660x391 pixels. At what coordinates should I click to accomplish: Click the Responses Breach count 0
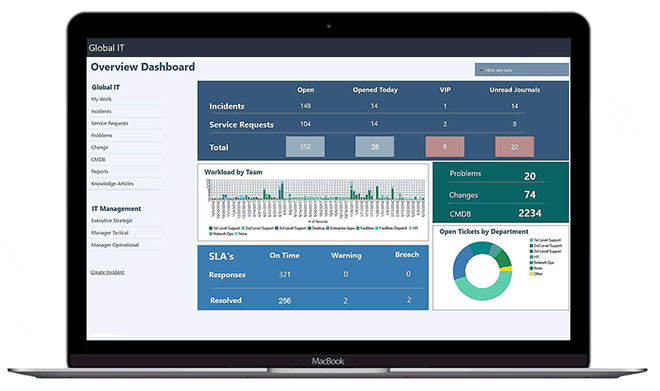(408, 274)
